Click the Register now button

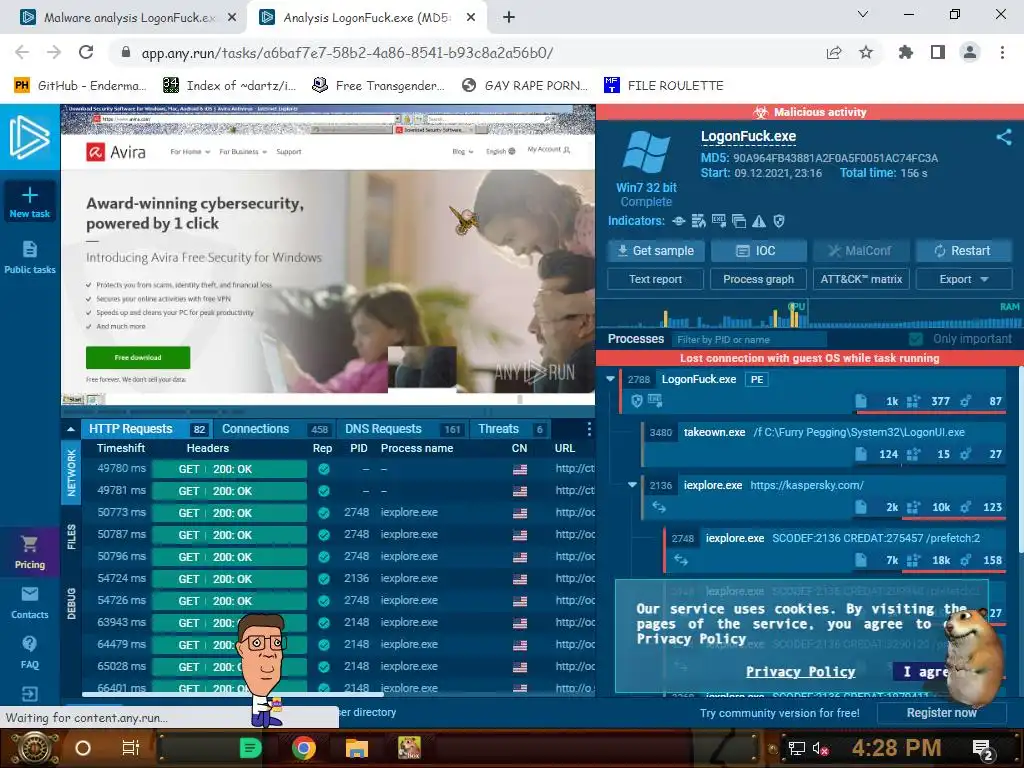pyautogui.click(x=941, y=713)
